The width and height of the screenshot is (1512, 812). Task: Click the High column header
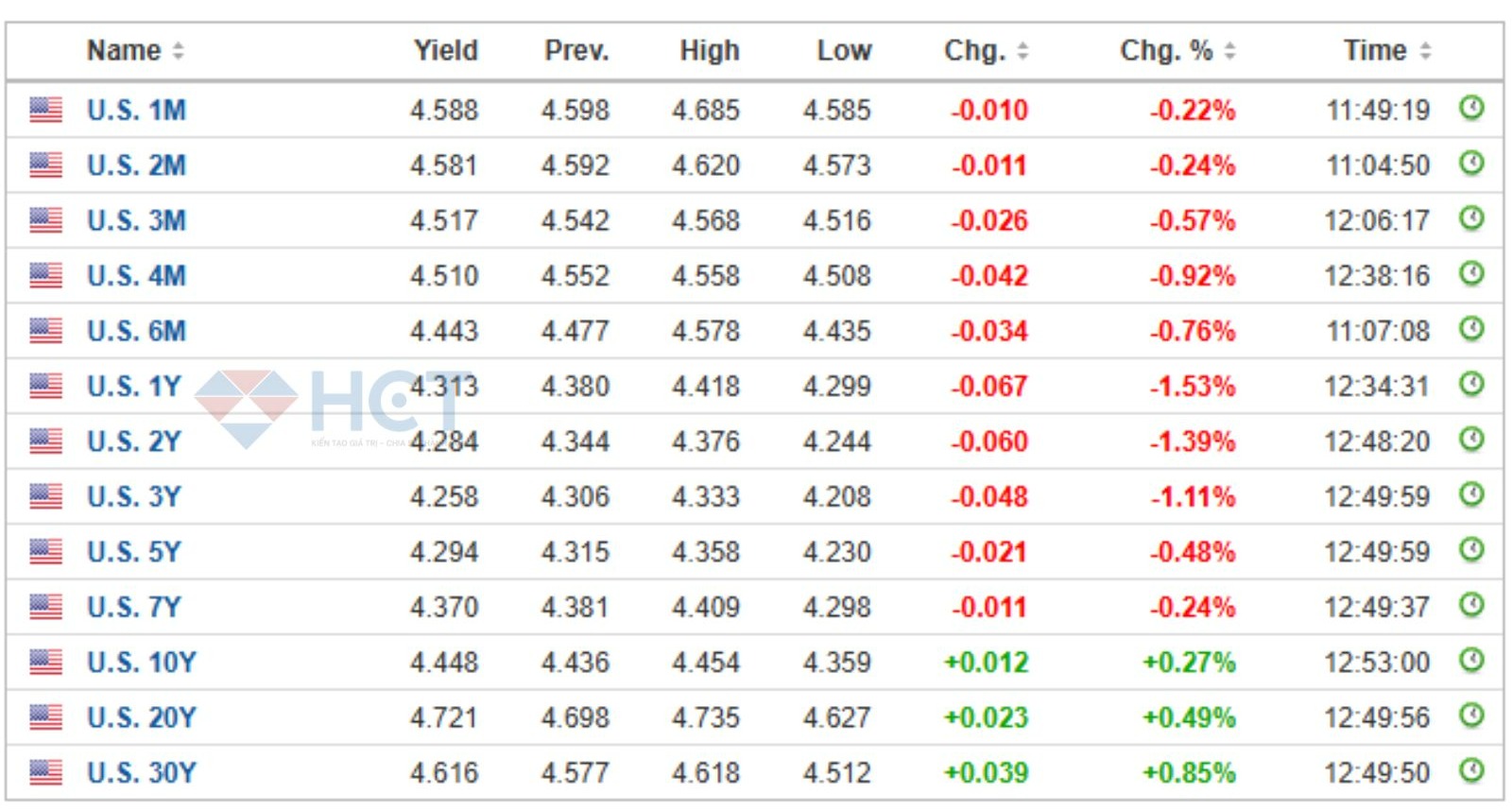pyautogui.click(x=709, y=51)
